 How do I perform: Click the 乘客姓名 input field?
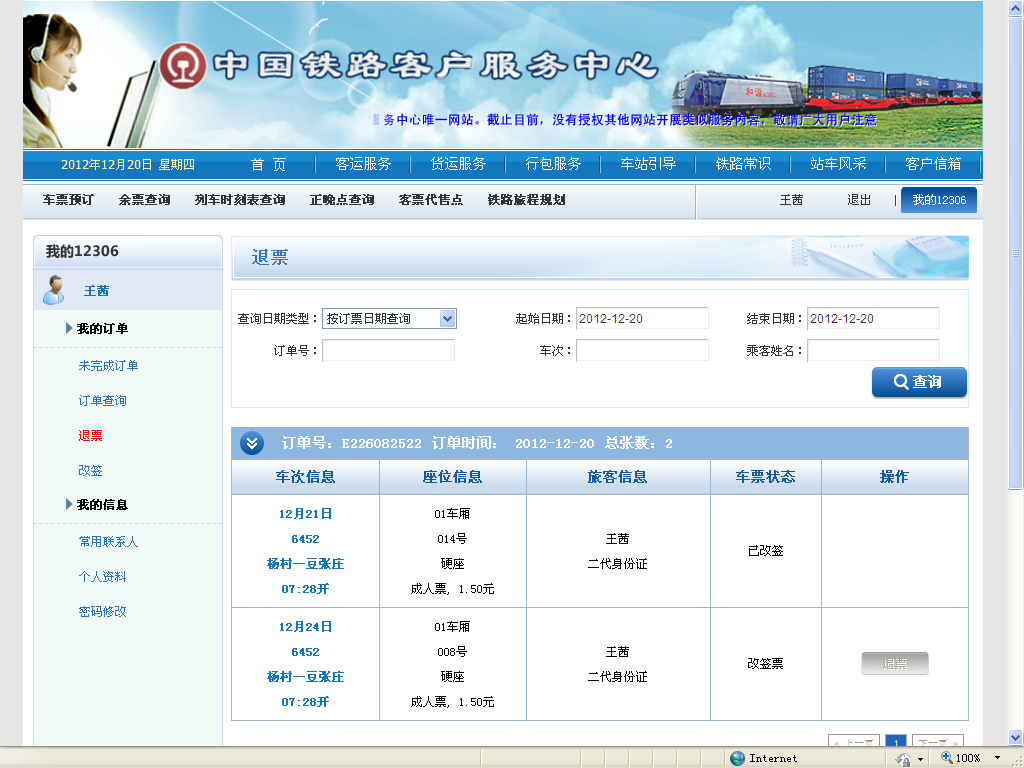(873, 351)
